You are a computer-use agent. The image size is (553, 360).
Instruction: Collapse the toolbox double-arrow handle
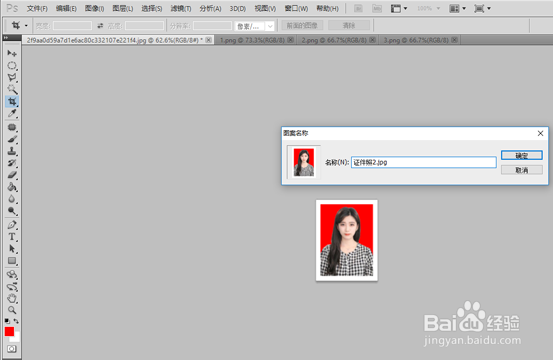point(6,37)
